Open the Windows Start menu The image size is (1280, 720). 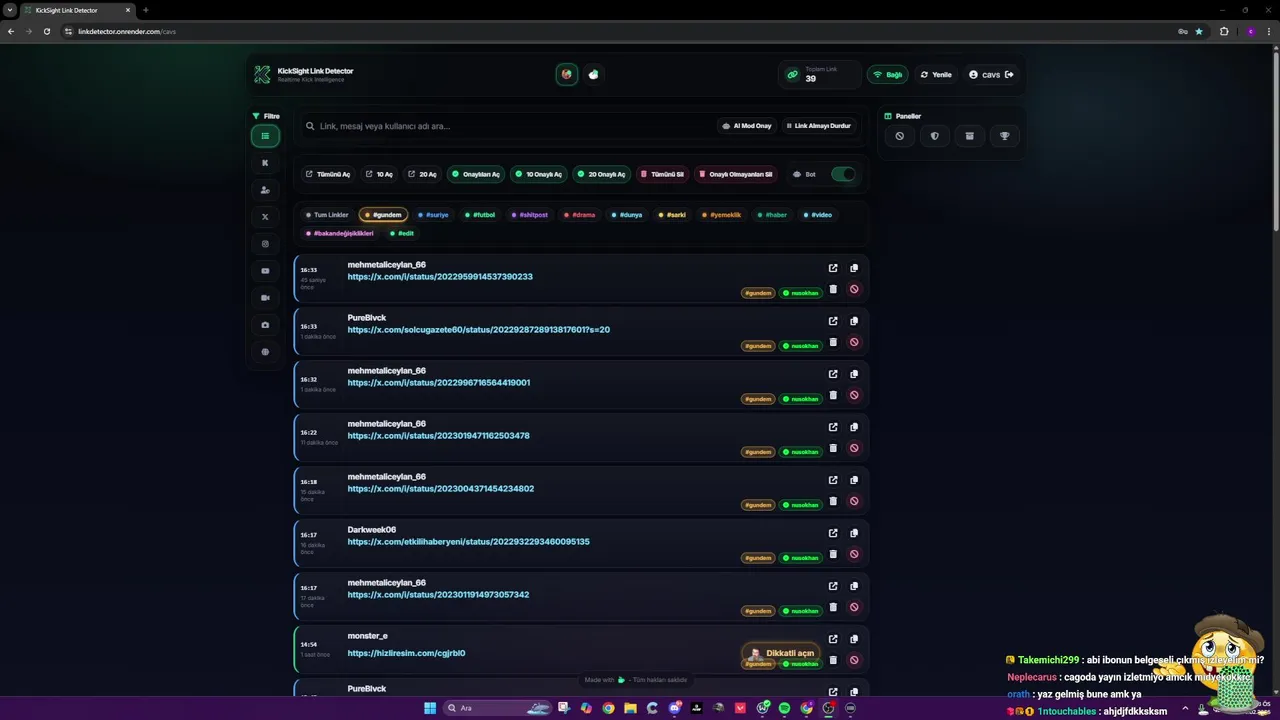[x=430, y=708]
